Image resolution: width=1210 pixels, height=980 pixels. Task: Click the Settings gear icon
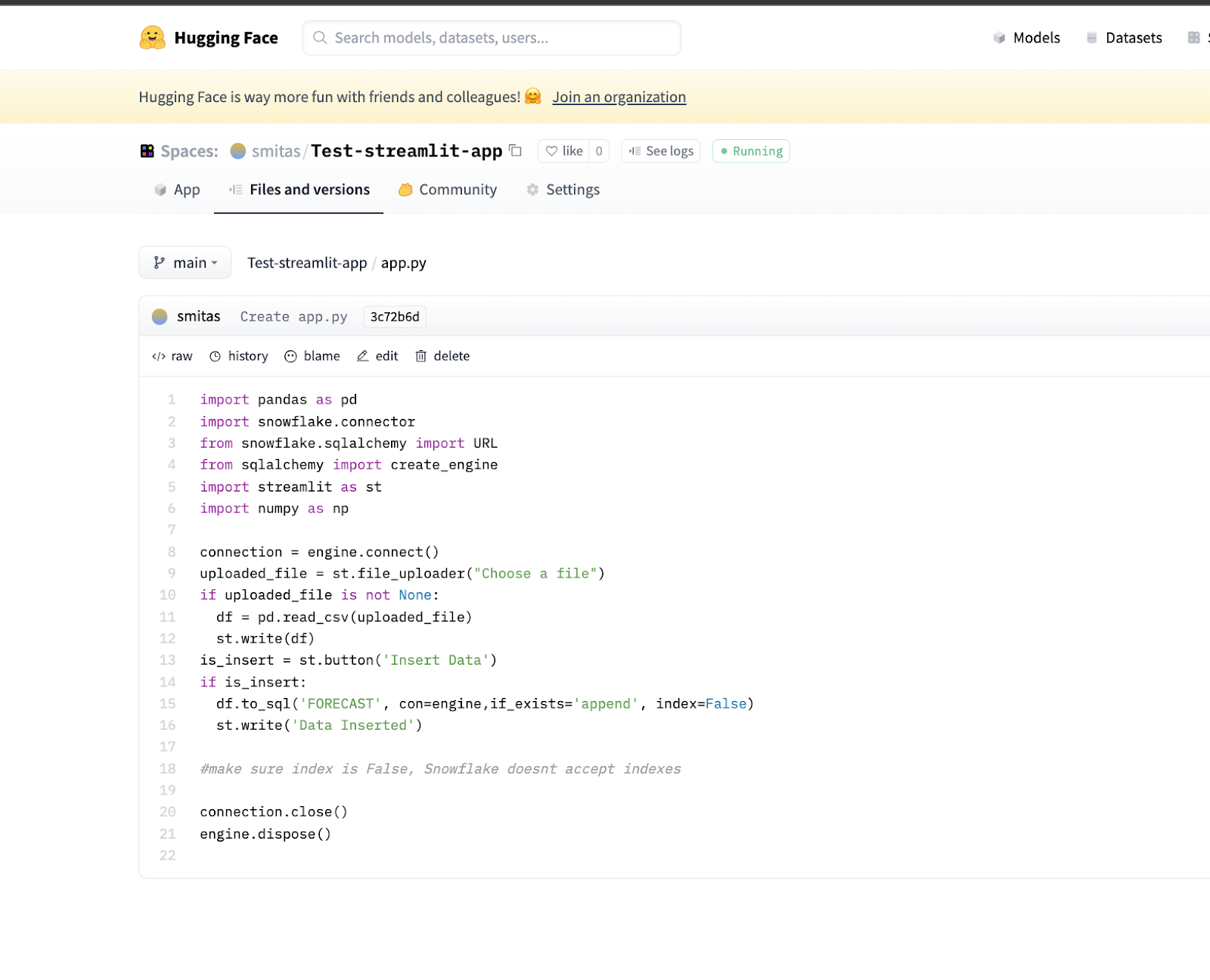pyautogui.click(x=533, y=190)
